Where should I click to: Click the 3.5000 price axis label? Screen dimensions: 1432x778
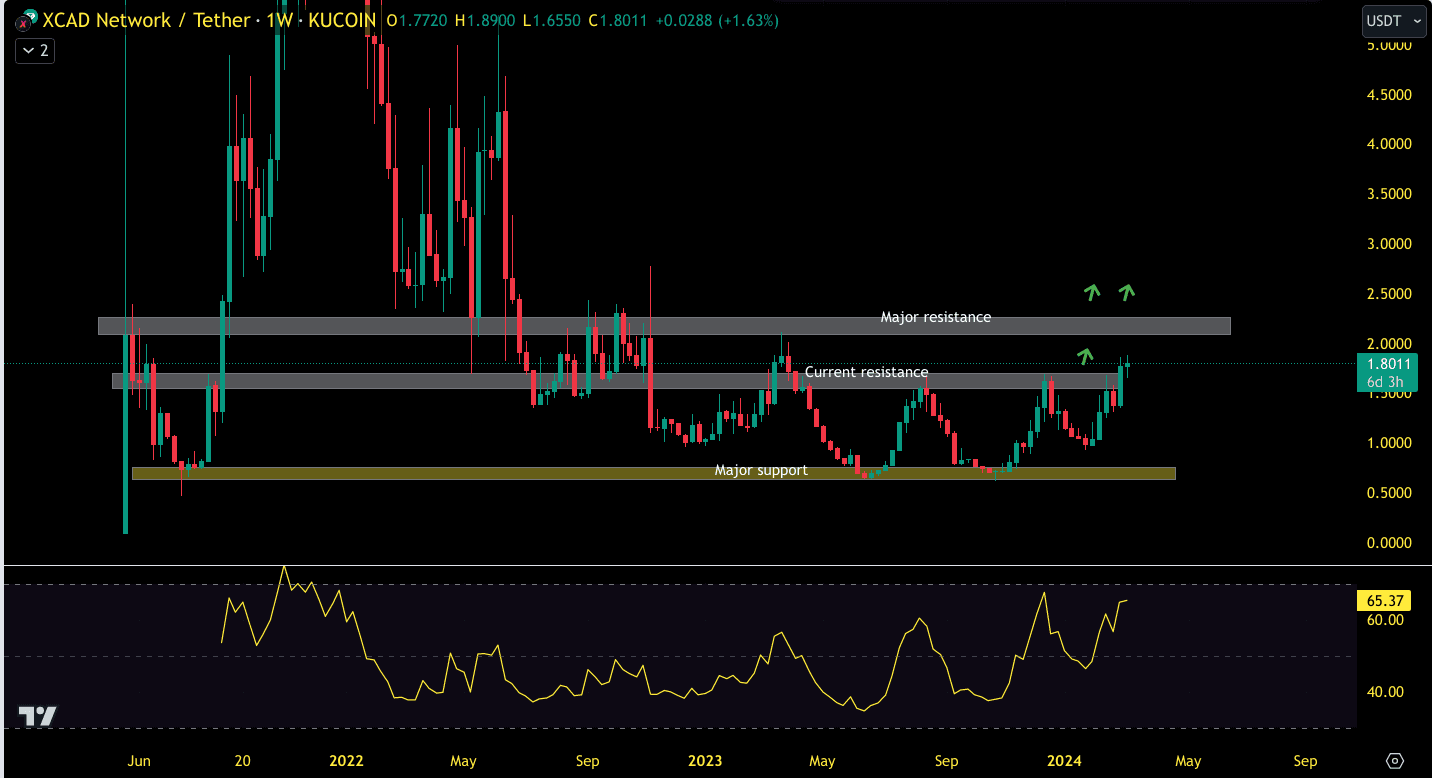(1391, 194)
